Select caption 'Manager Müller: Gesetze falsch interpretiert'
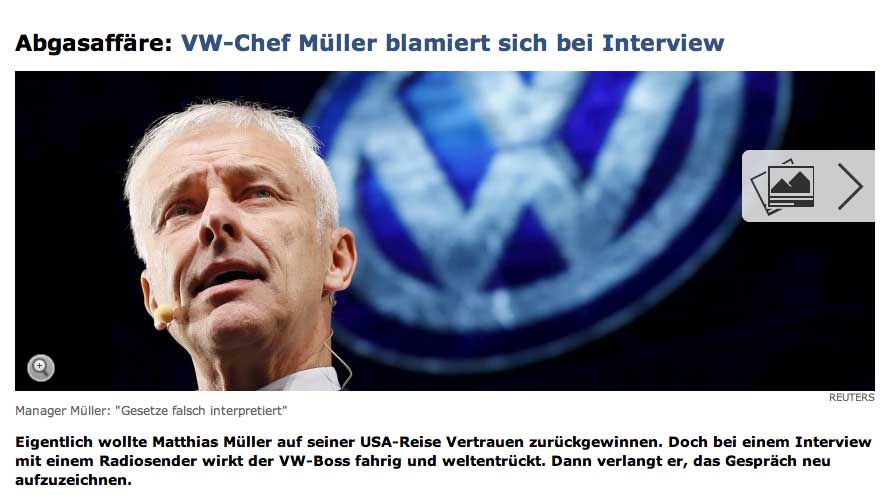891x501 pixels. pos(151,411)
